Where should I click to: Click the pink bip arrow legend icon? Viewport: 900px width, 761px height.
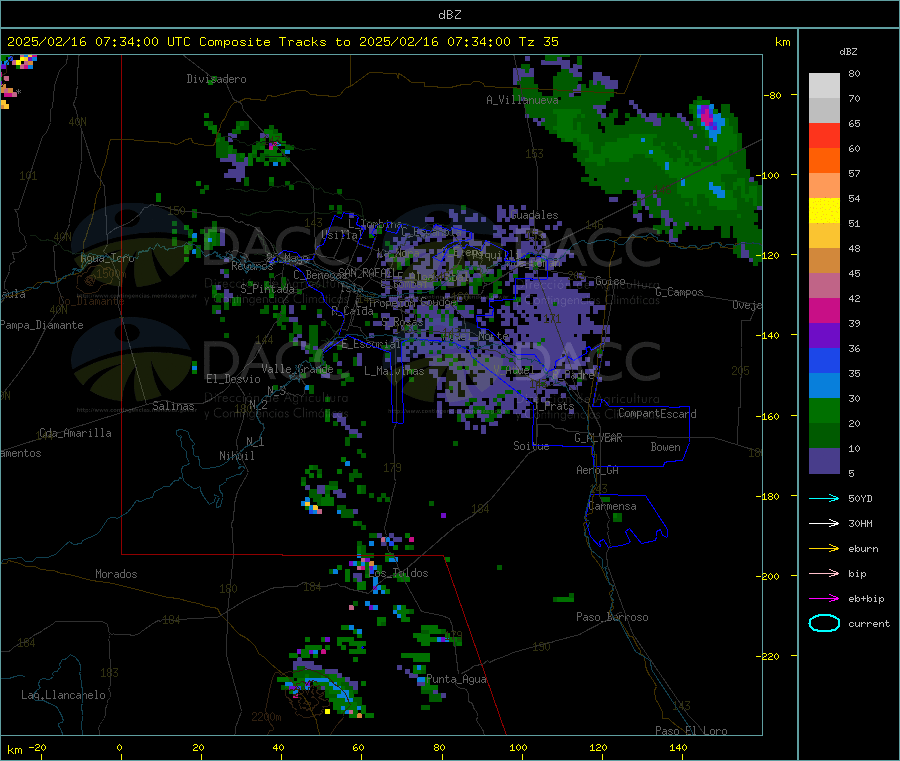[824, 573]
